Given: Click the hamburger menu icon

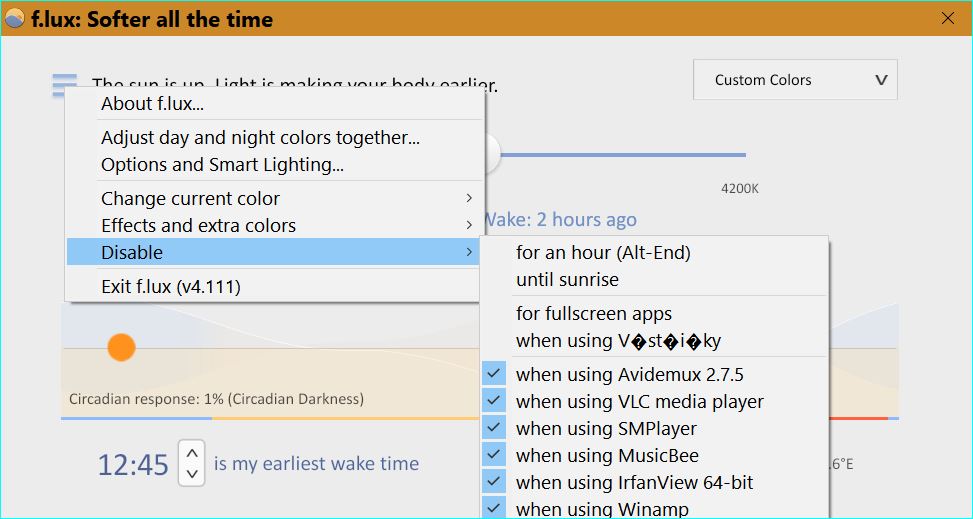Looking at the screenshot, I should 64,86.
